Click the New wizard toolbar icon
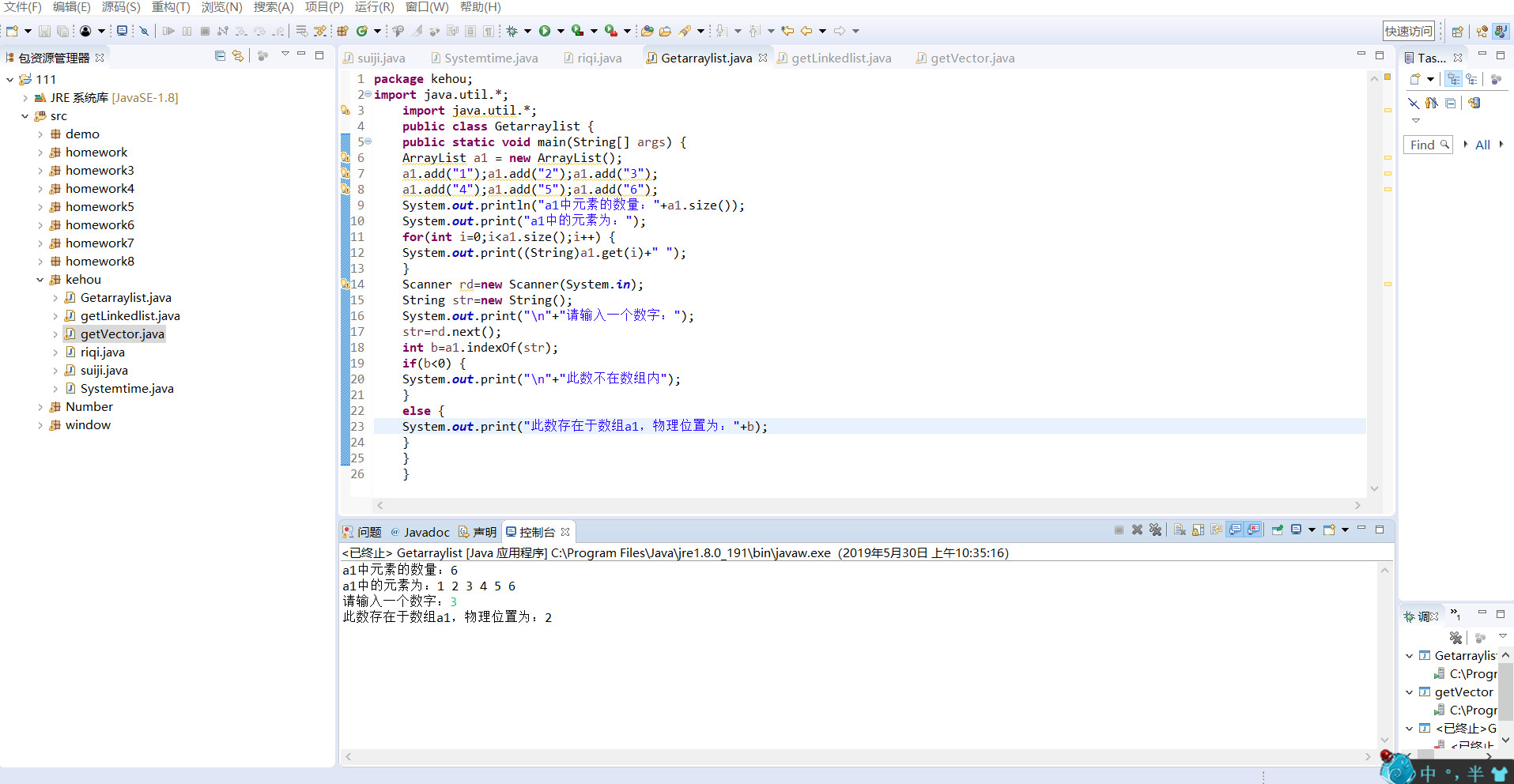The image size is (1514, 784). click(x=12, y=31)
